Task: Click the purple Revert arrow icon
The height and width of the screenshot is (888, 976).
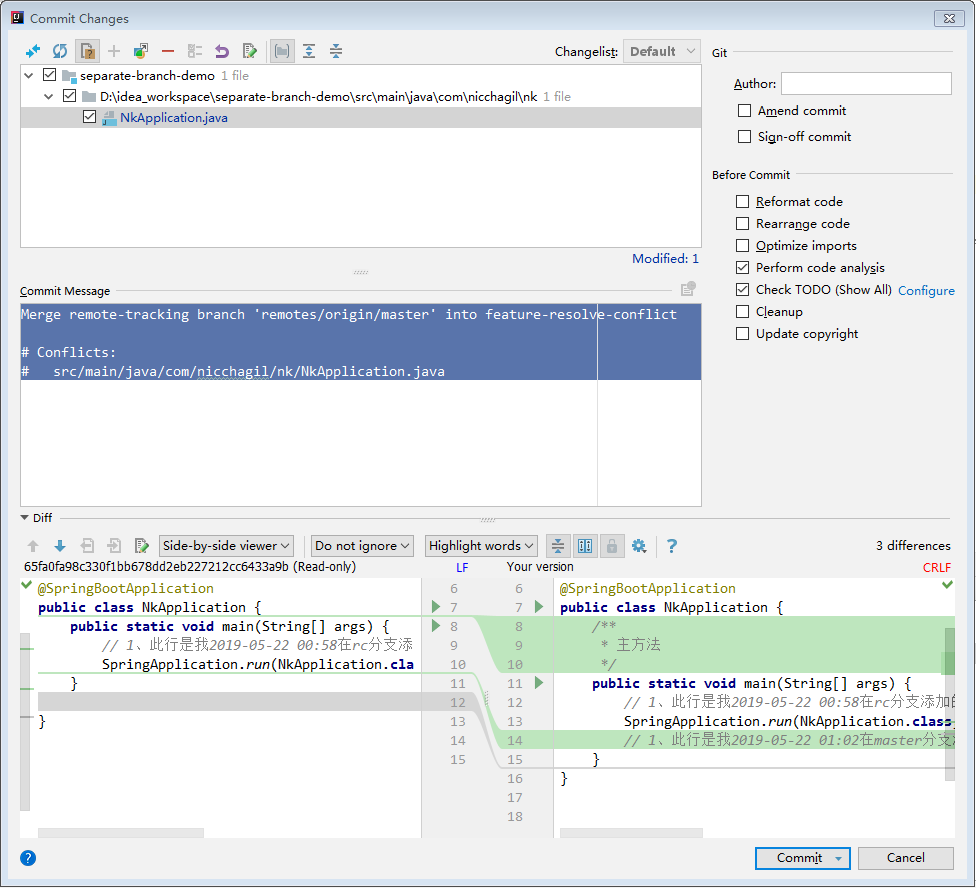Action: [x=222, y=51]
